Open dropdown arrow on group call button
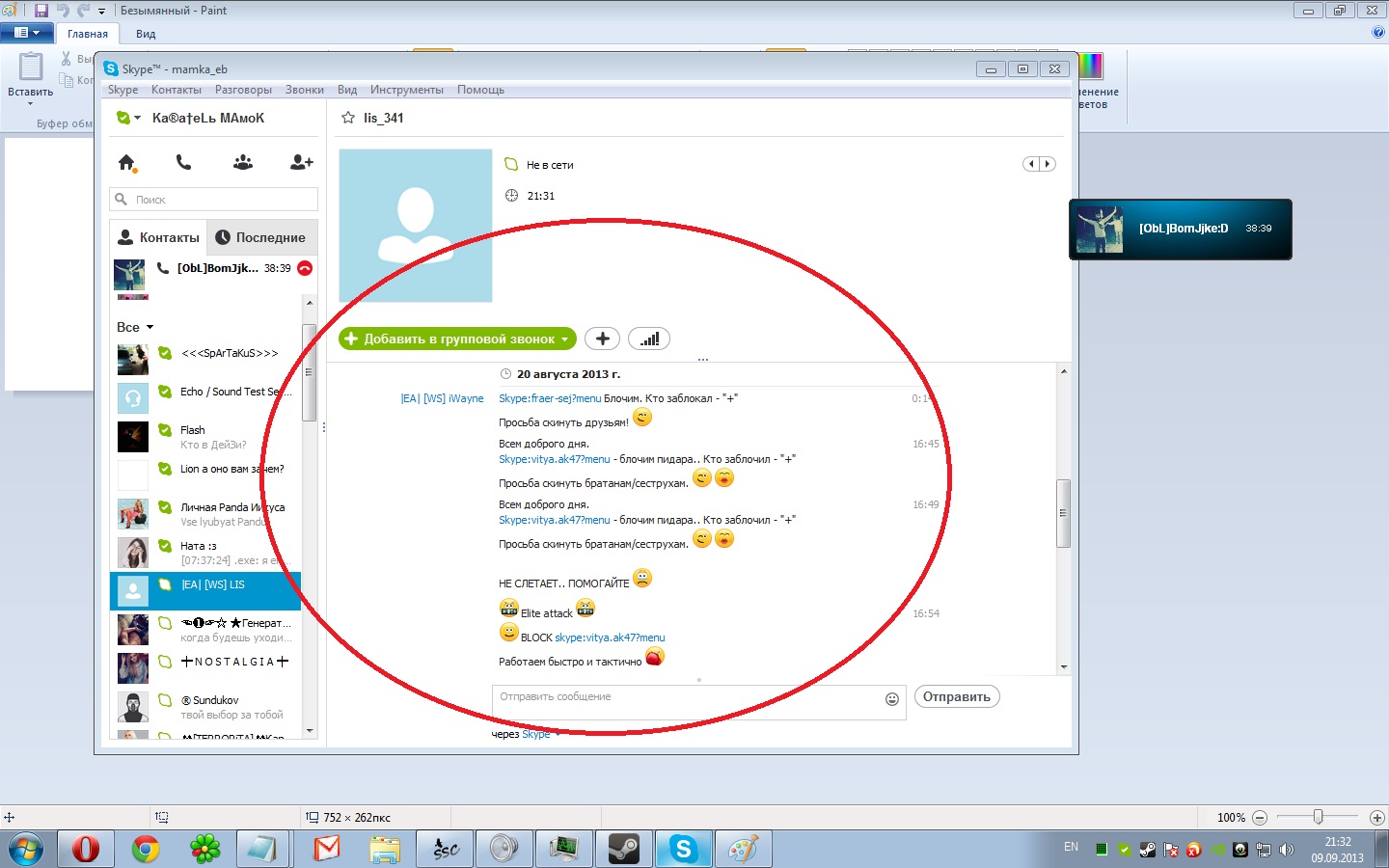The image size is (1389, 868). (x=565, y=339)
